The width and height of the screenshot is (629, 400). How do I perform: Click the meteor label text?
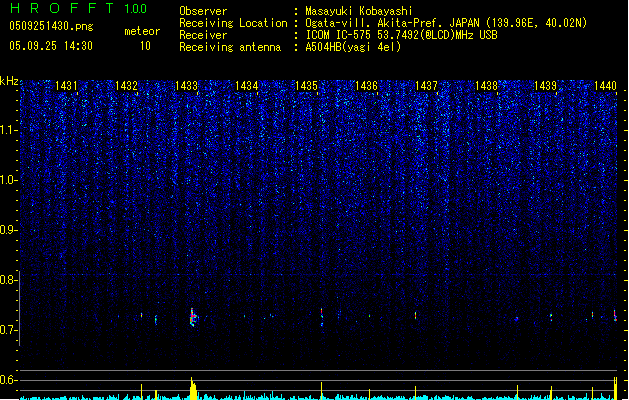click(x=142, y=31)
